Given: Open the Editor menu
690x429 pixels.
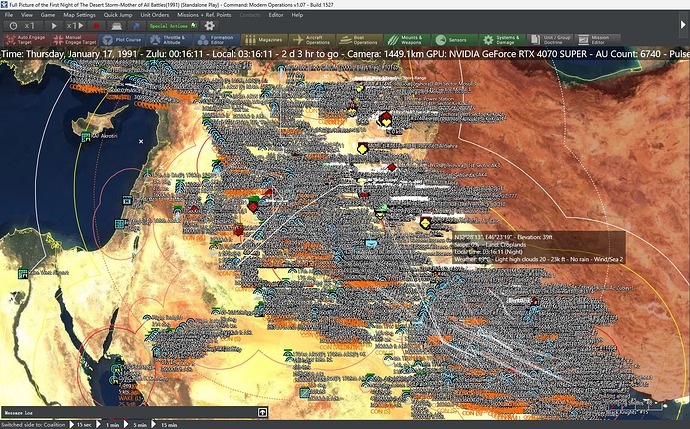Looking at the screenshot, I should pyautogui.click(x=276, y=15).
